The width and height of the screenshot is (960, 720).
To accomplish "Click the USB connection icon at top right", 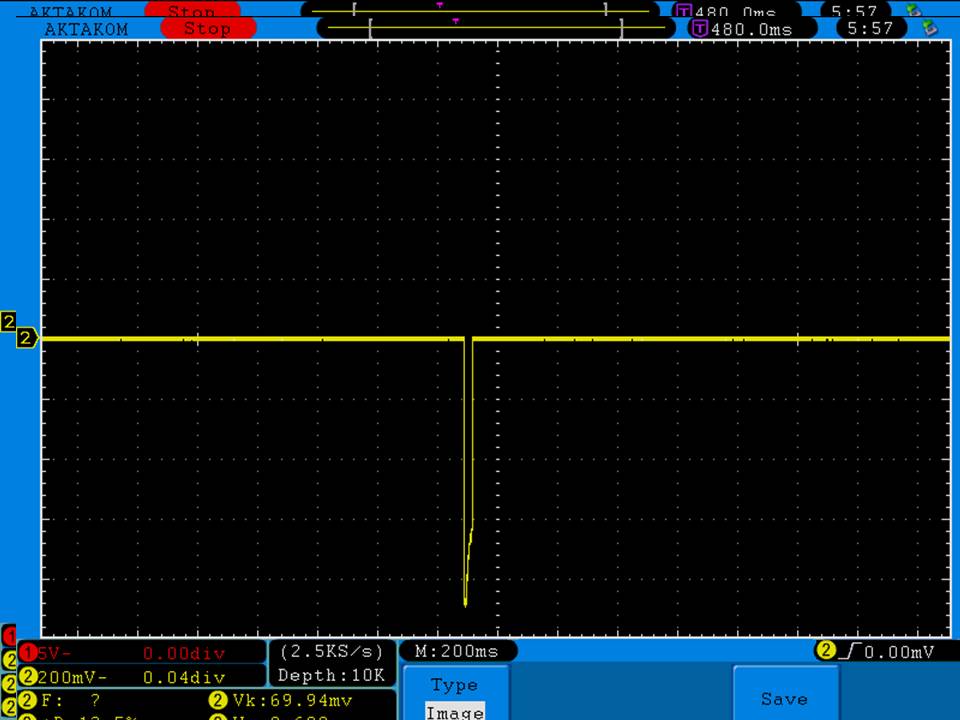I will coord(928,29).
